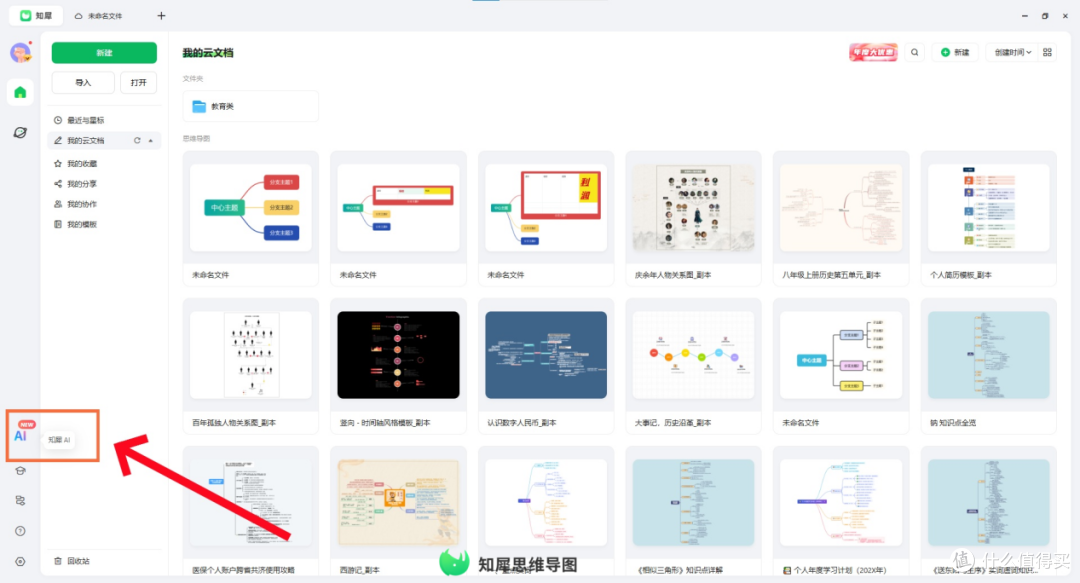Launch 知犀 AI from the sidebar
1080x583 pixels.
(21, 433)
